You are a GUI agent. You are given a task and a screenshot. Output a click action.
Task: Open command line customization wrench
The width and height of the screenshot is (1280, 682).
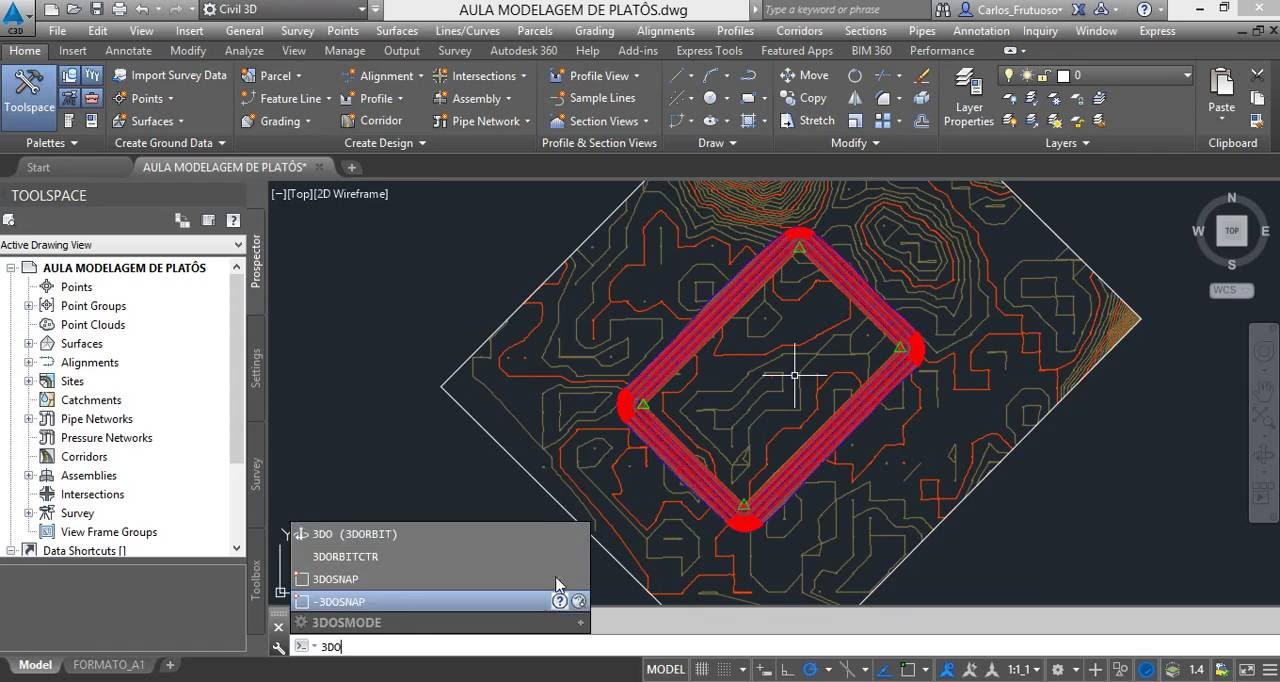click(x=278, y=647)
